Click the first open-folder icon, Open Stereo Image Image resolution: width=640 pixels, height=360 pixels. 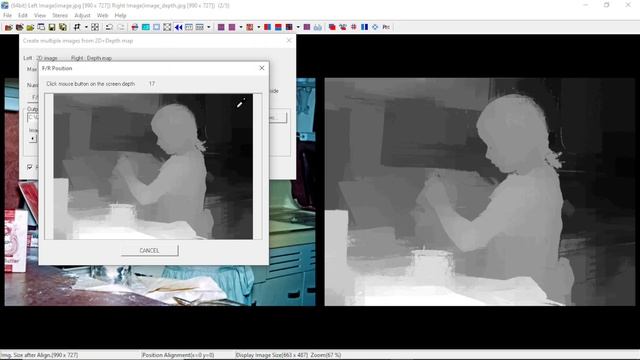8,27
